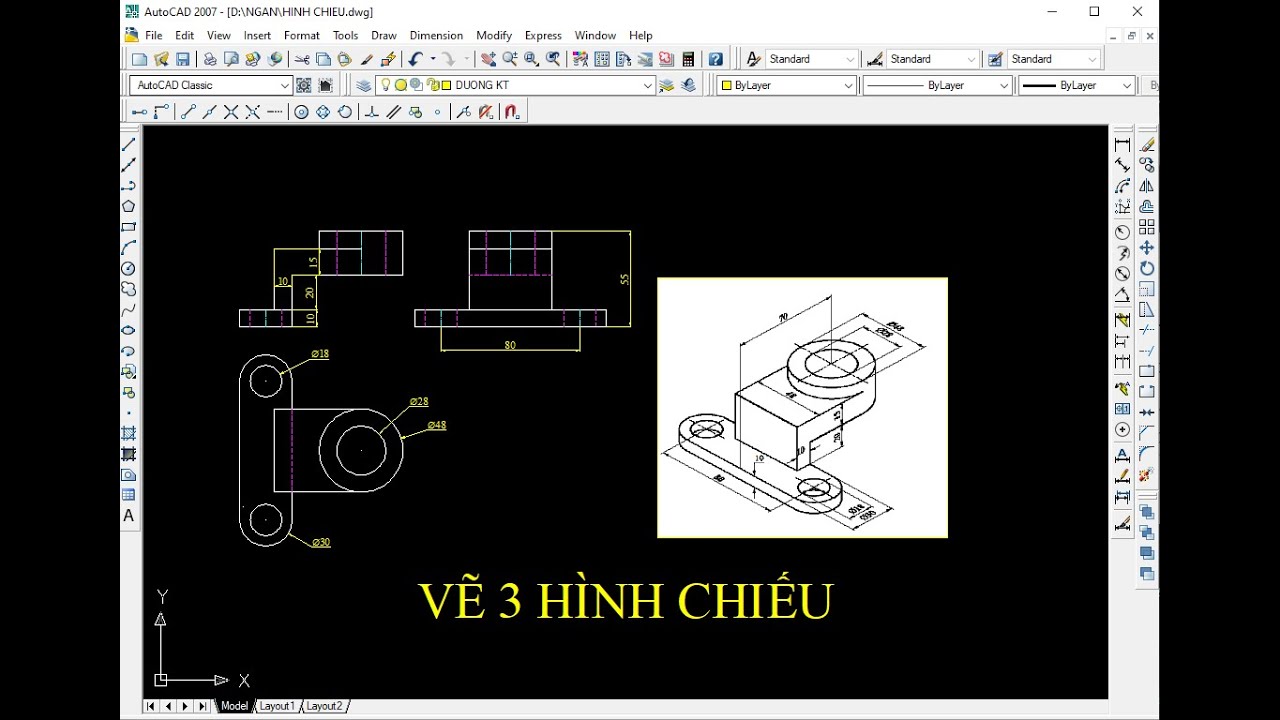Toggle freeze sun icon for DUONG KT layer
This screenshot has height=720, width=1280.
401,86
